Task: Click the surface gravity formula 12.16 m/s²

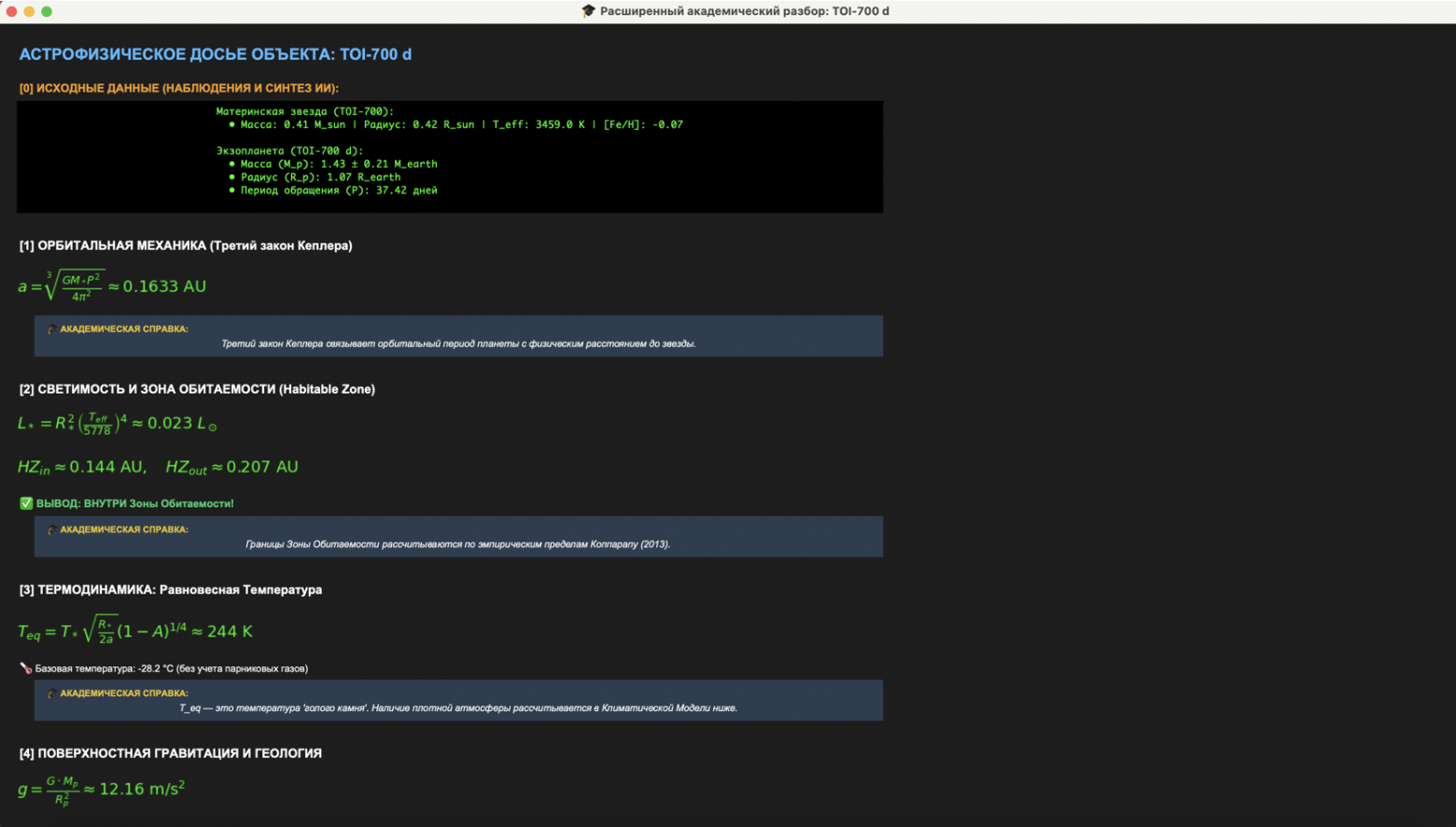Action: tap(101, 790)
